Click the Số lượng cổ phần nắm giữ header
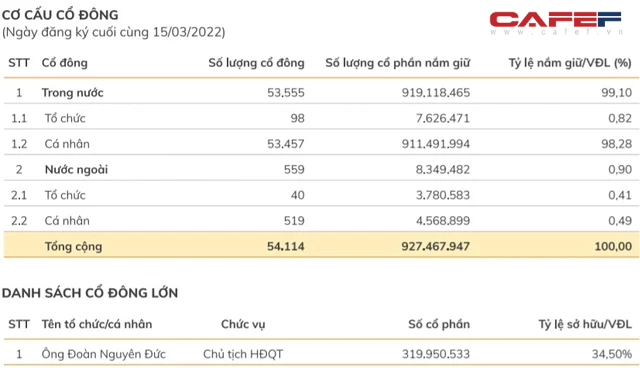This screenshot has width=640, height=368. [398, 63]
